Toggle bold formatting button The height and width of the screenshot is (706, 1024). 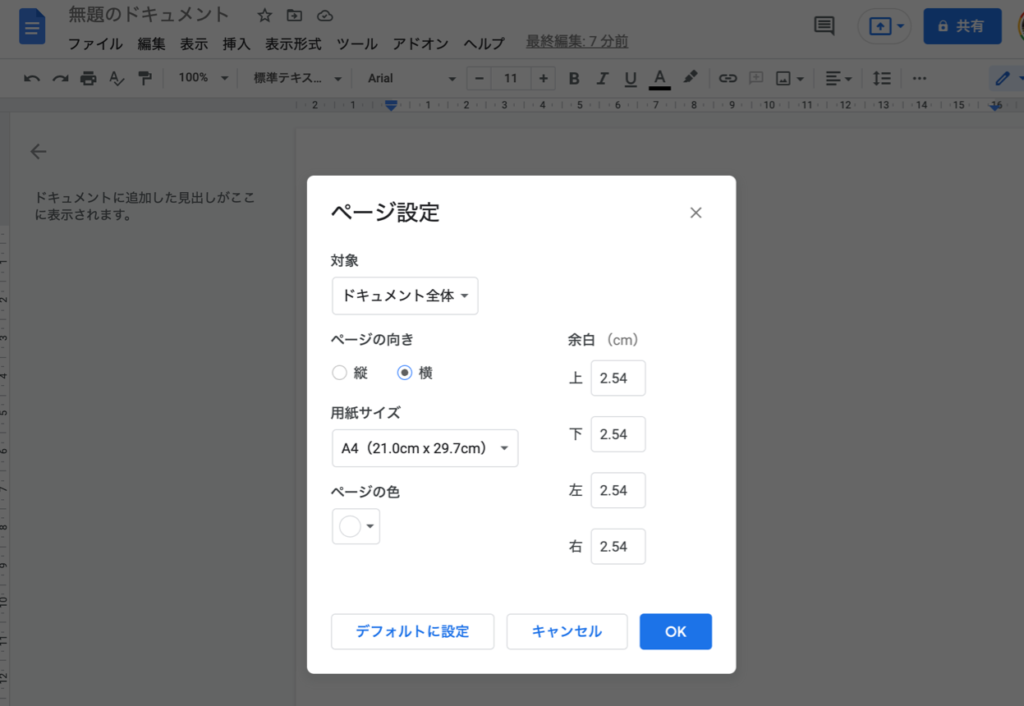574,78
